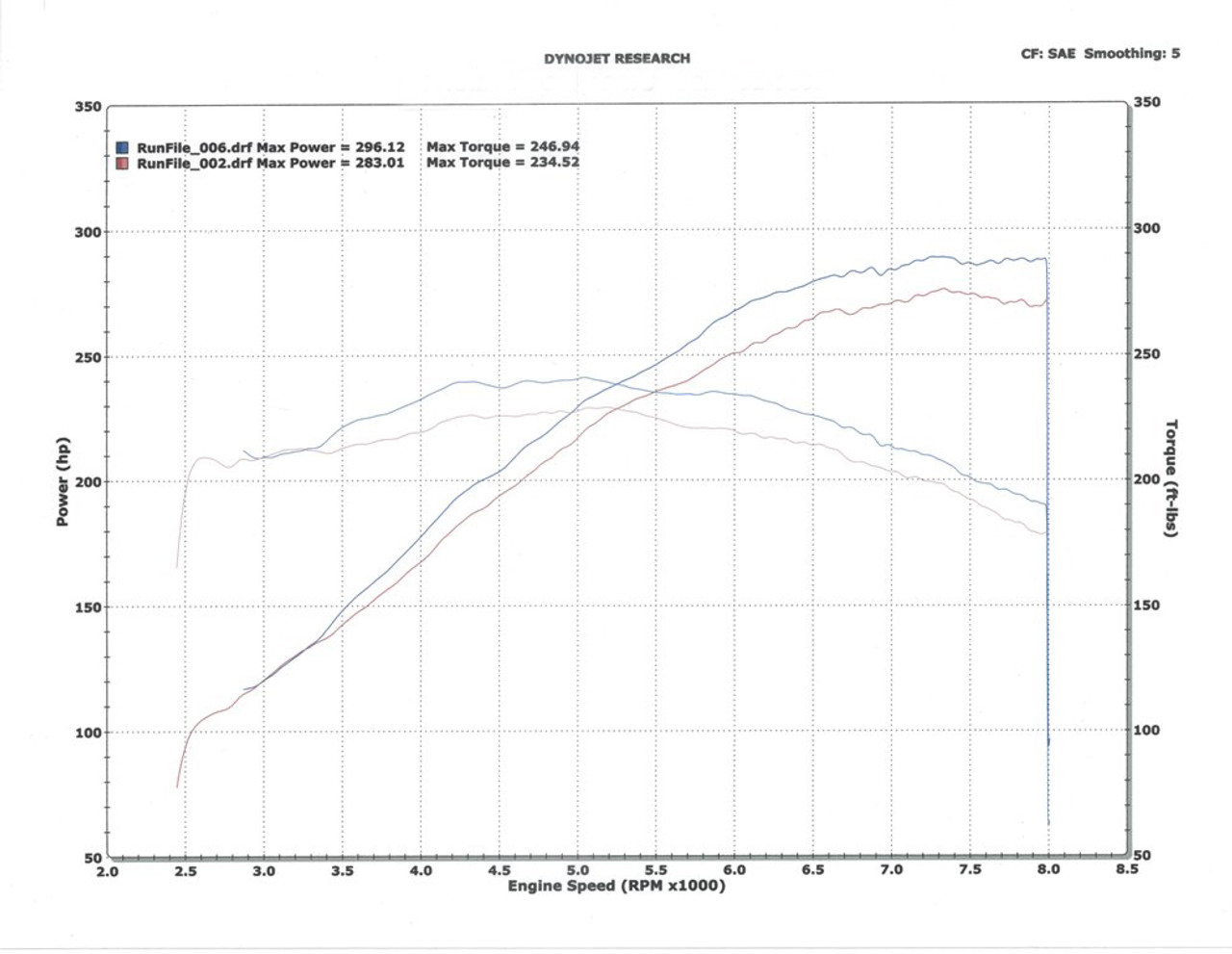Image resolution: width=1232 pixels, height=954 pixels.
Task: Click the 5.0 engine speed tick label
Action: 577,871
